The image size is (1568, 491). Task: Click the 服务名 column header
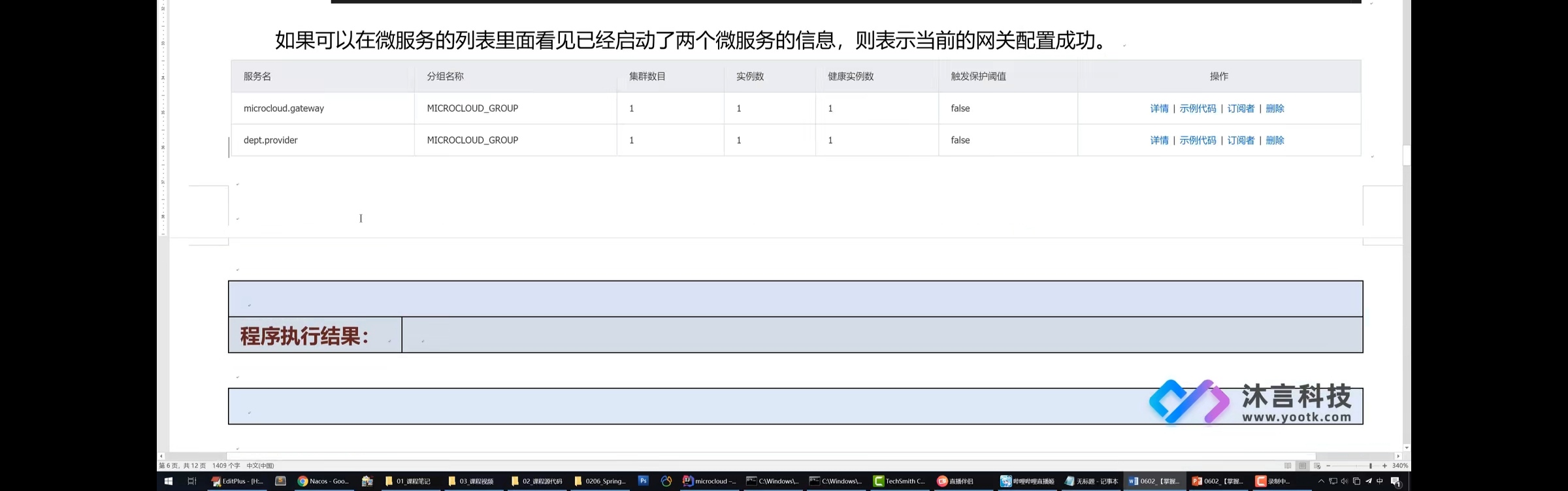point(257,76)
